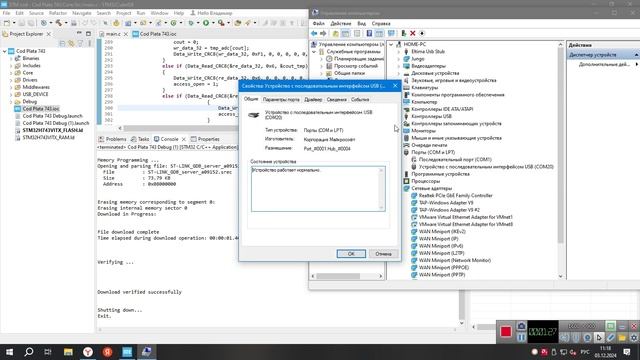Select the USB_DEVICE folder

tap(35, 94)
